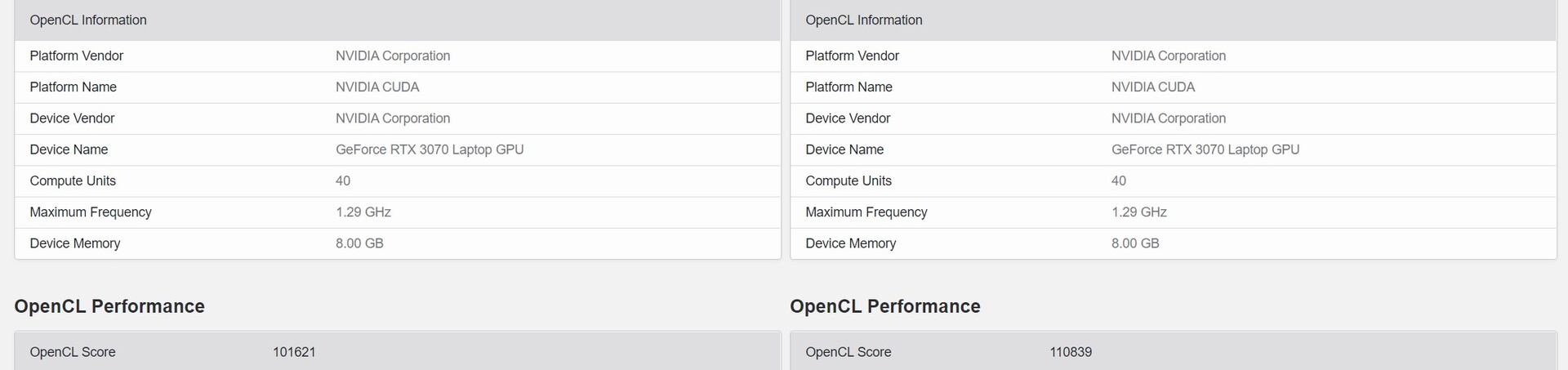Select the right Maximum Frequency label

coord(866,212)
